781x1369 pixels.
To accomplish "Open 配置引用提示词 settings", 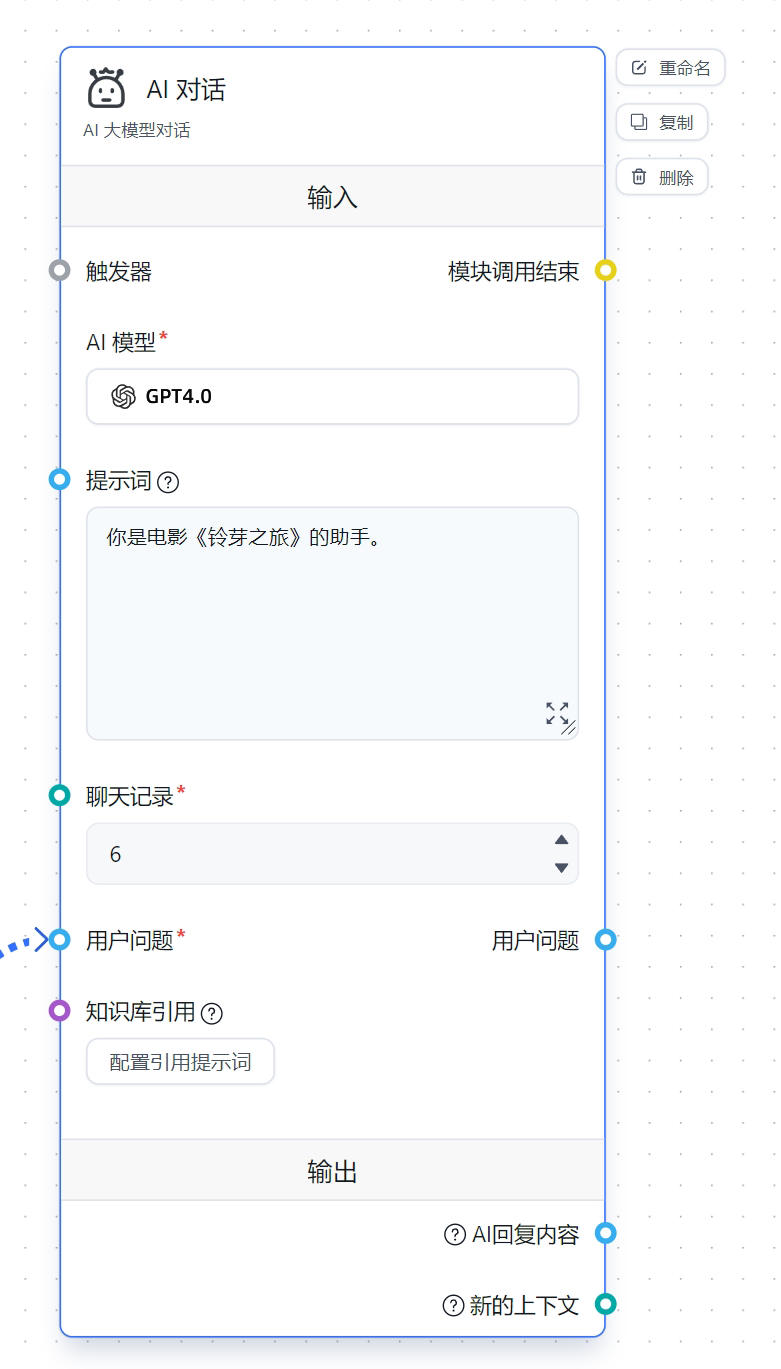I will (x=180, y=1062).
